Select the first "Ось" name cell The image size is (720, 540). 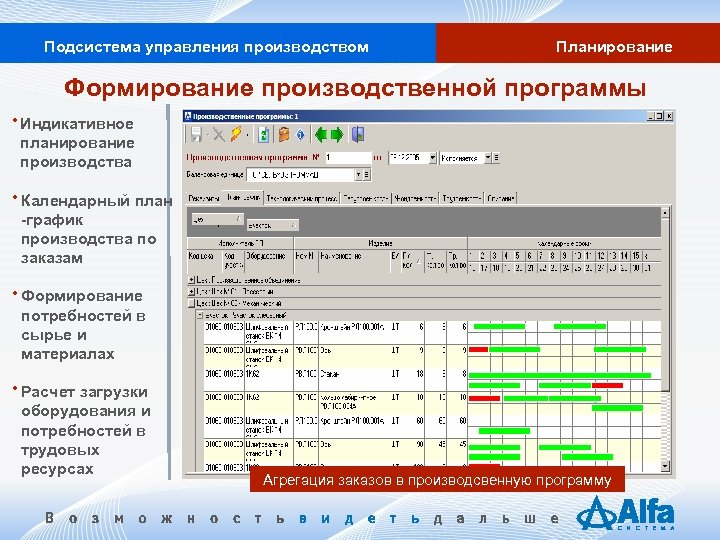[354, 355]
